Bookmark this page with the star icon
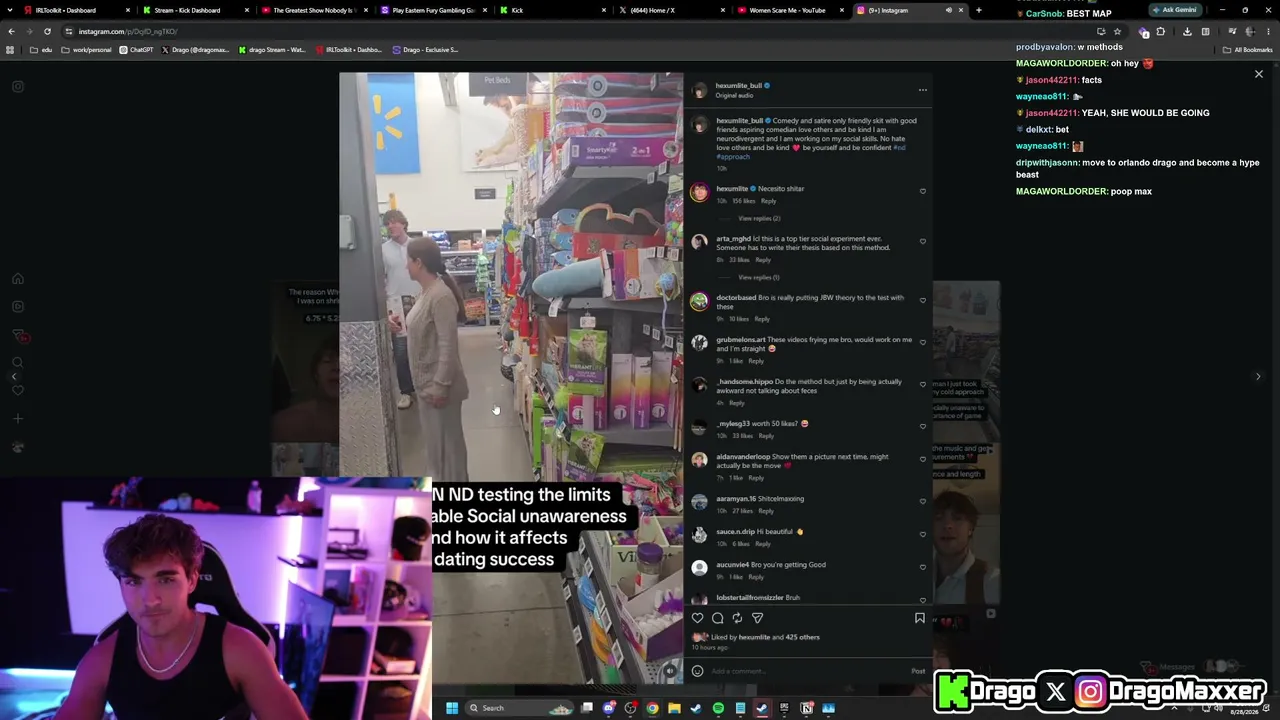Viewport: 1280px width, 720px height. pos(1117,31)
